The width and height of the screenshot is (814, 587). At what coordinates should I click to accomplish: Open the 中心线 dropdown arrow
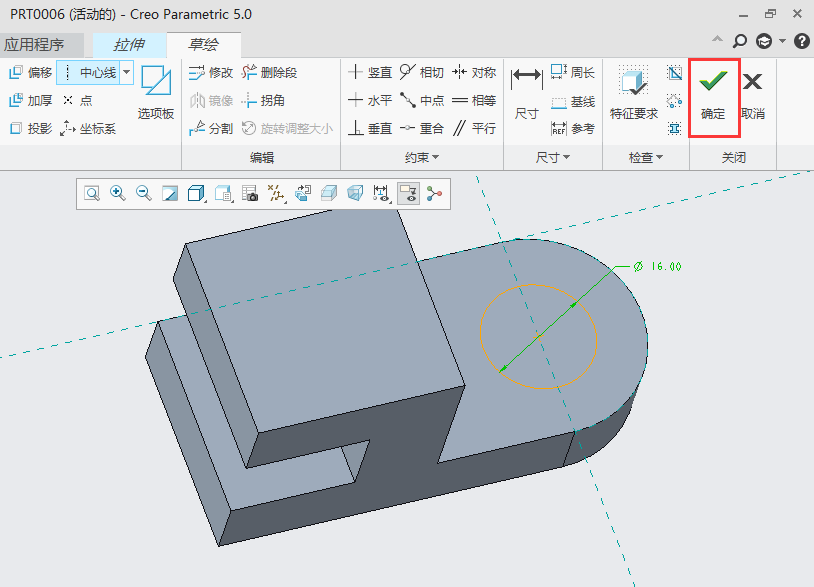point(126,72)
